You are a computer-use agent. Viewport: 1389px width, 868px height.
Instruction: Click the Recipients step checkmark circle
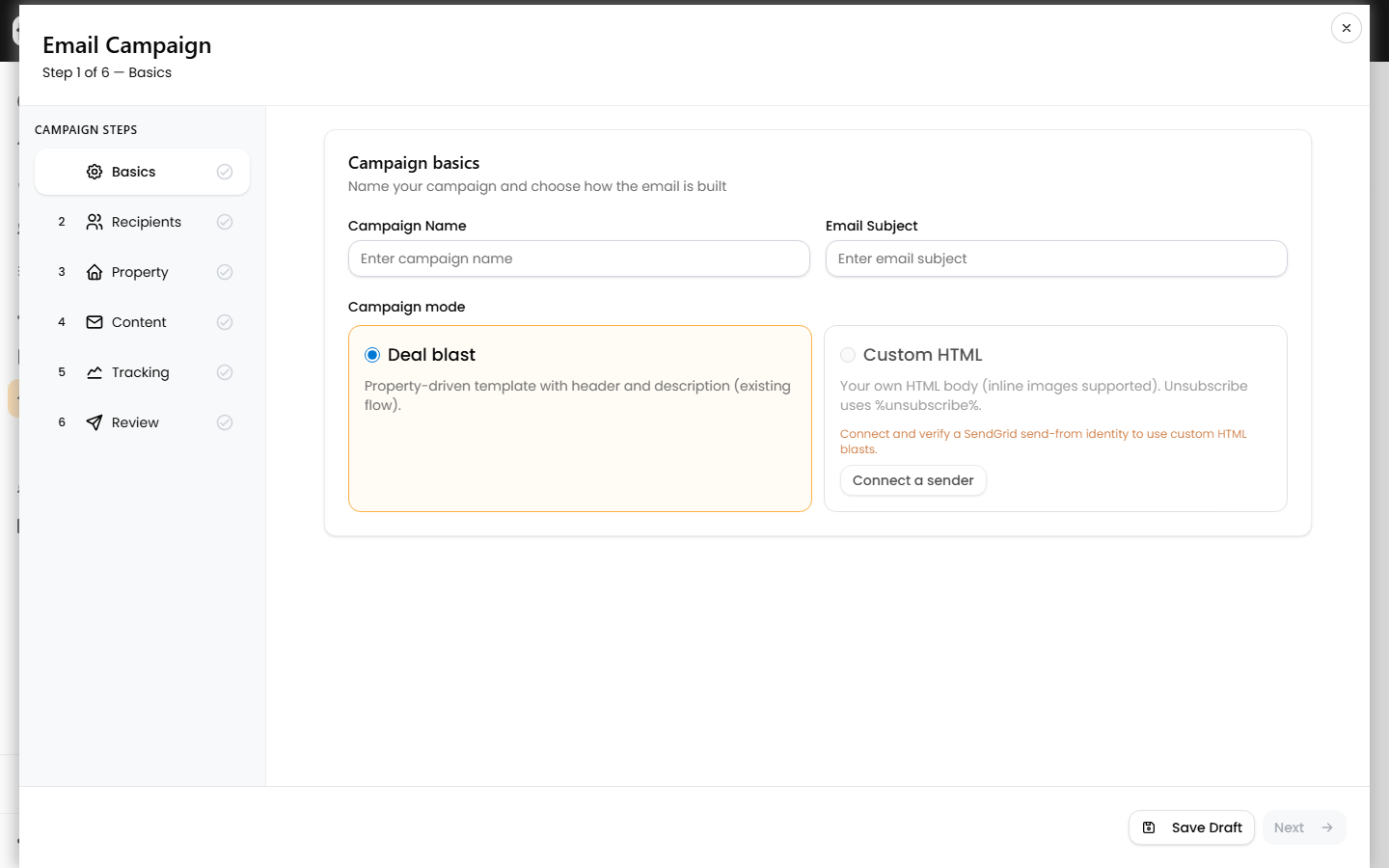pyautogui.click(x=225, y=222)
